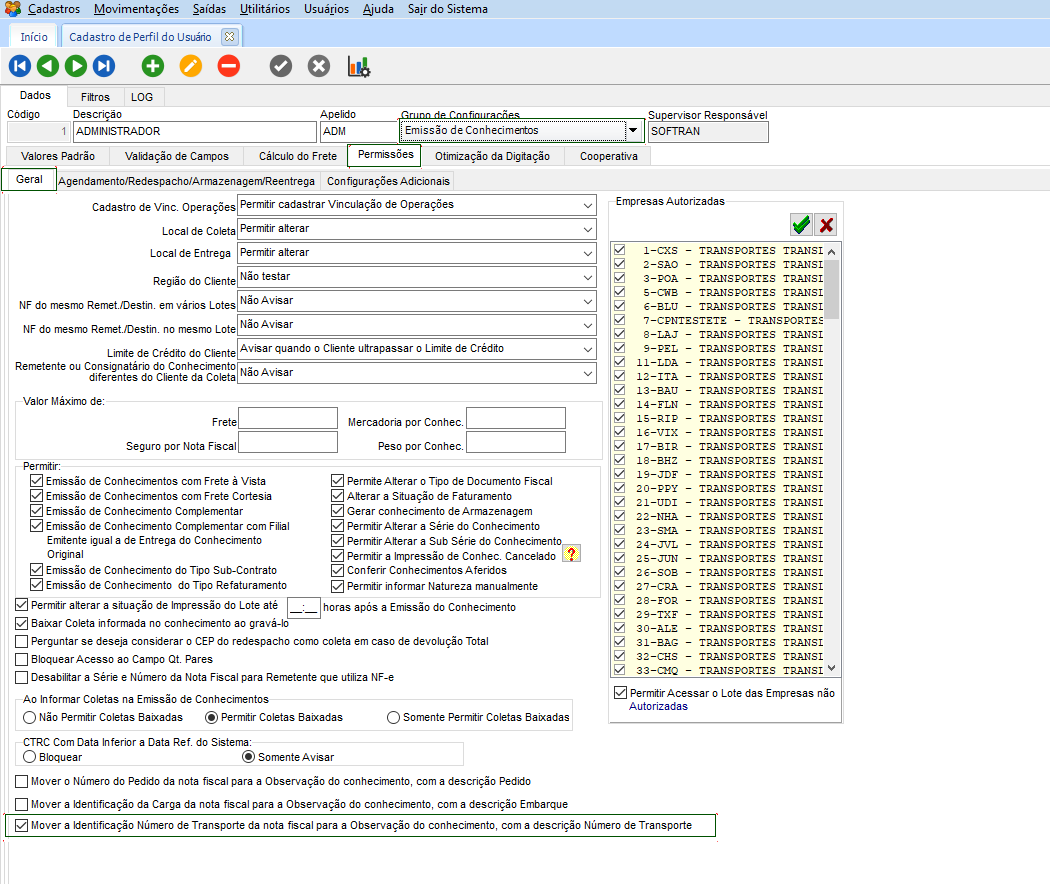The height and width of the screenshot is (884, 1050).
Task: Expand the Grupo de Configurações dropdown
Action: click(x=632, y=131)
